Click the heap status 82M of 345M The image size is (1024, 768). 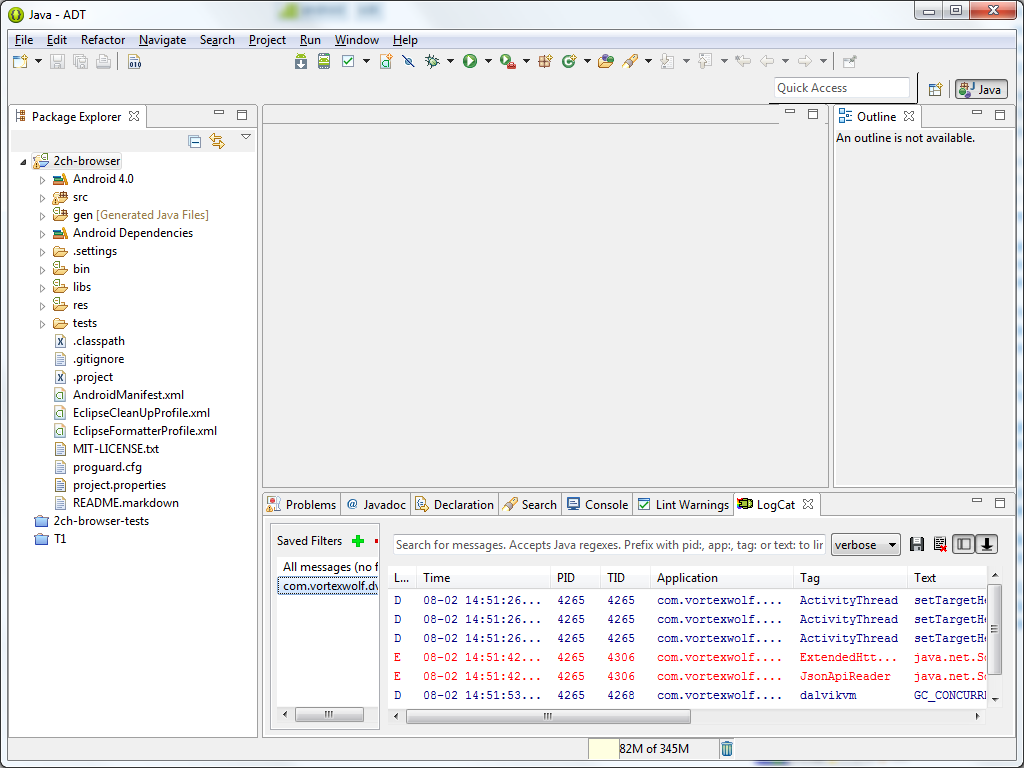point(654,748)
